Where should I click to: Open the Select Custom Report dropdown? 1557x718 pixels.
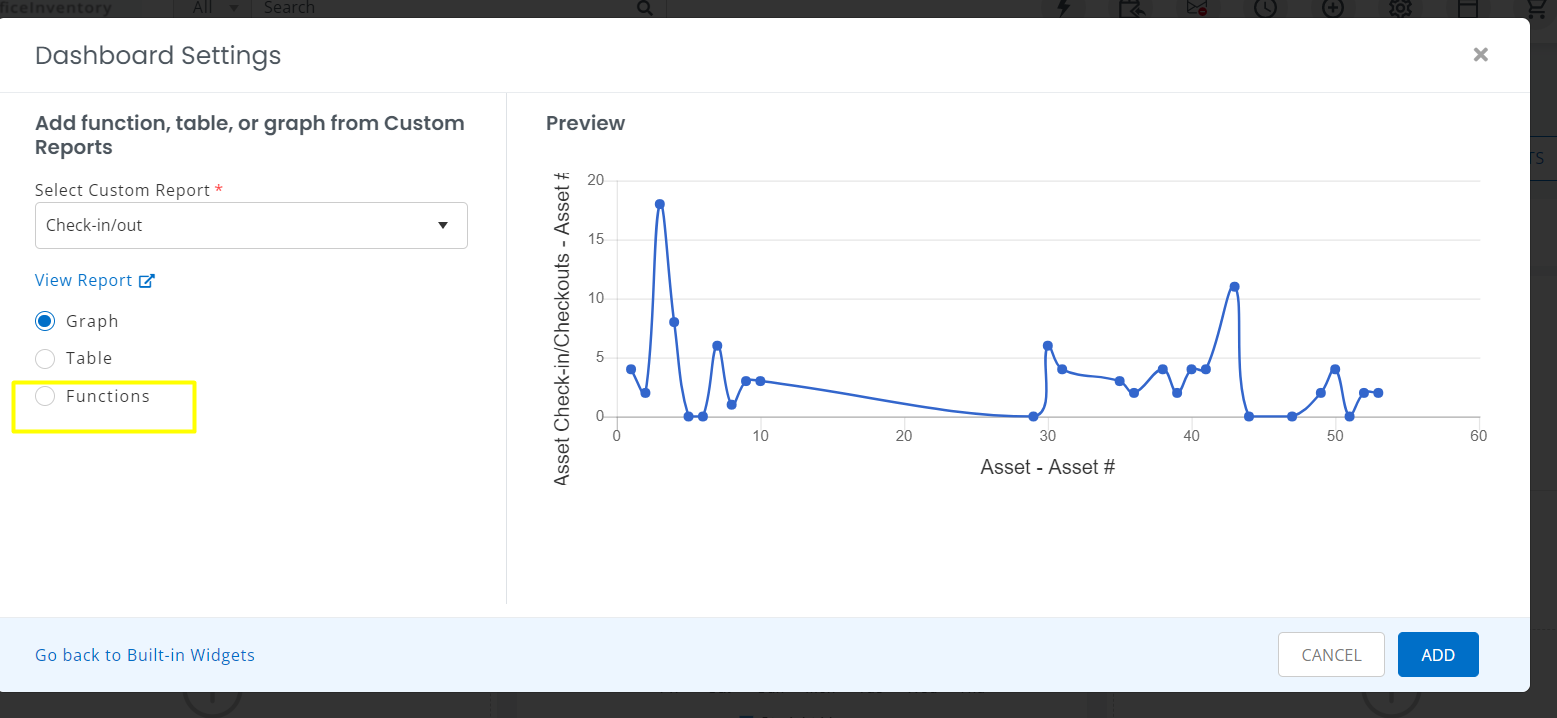[251, 225]
